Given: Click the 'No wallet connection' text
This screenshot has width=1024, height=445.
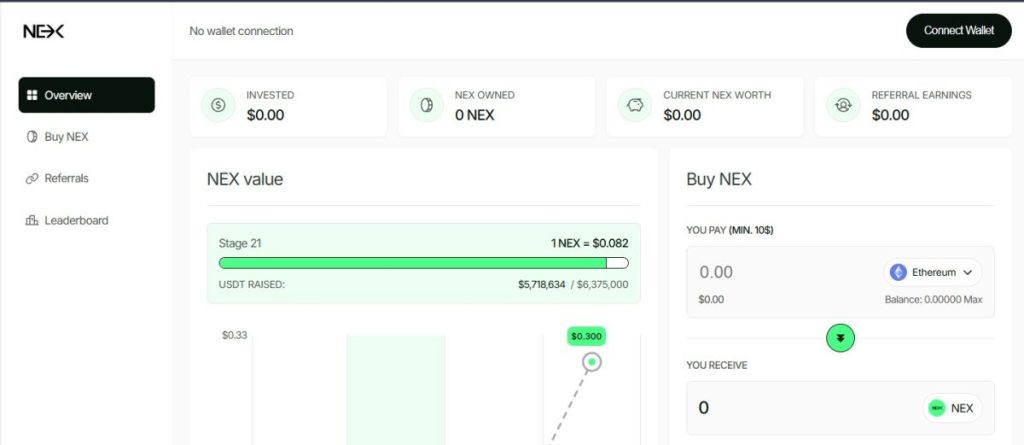Looking at the screenshot, I should [x=241, y=31].
